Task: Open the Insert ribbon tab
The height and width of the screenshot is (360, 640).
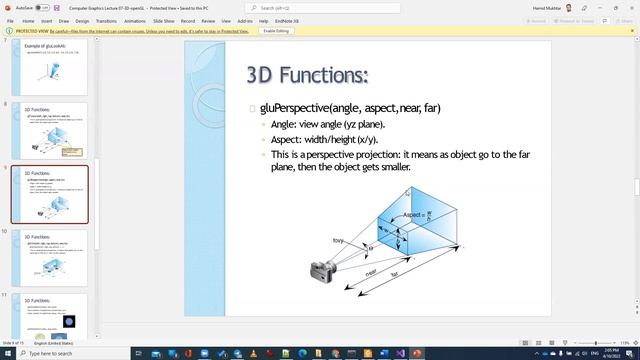Action: click(x=47, y=21)
